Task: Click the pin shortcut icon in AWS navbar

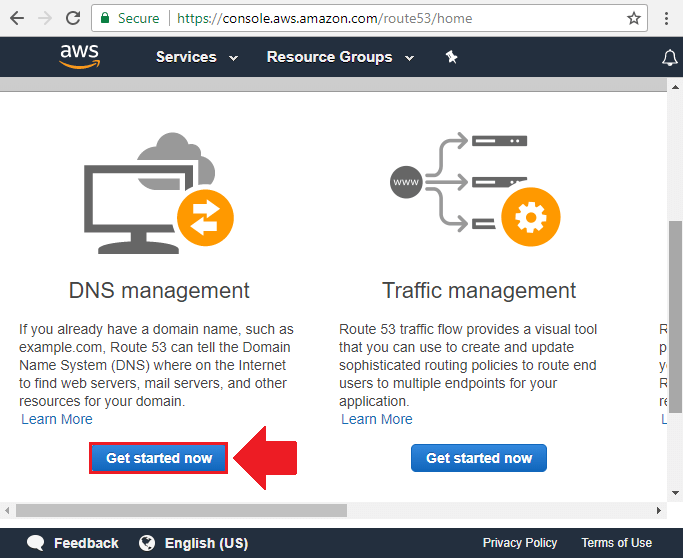Action: click(451, 57)
